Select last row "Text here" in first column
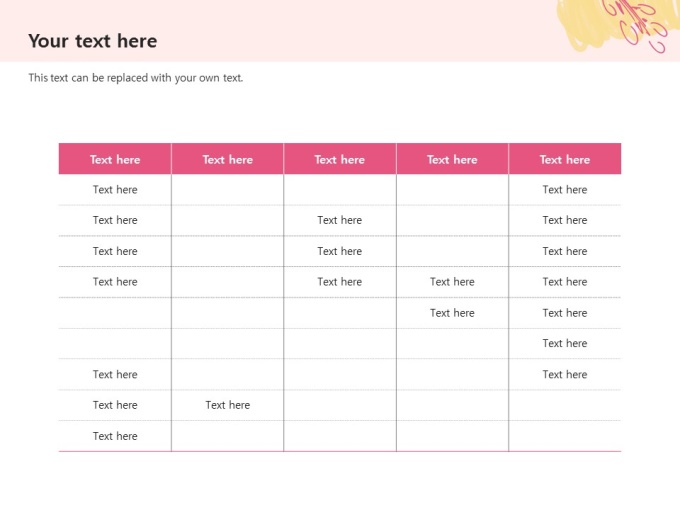 [115, 436]
